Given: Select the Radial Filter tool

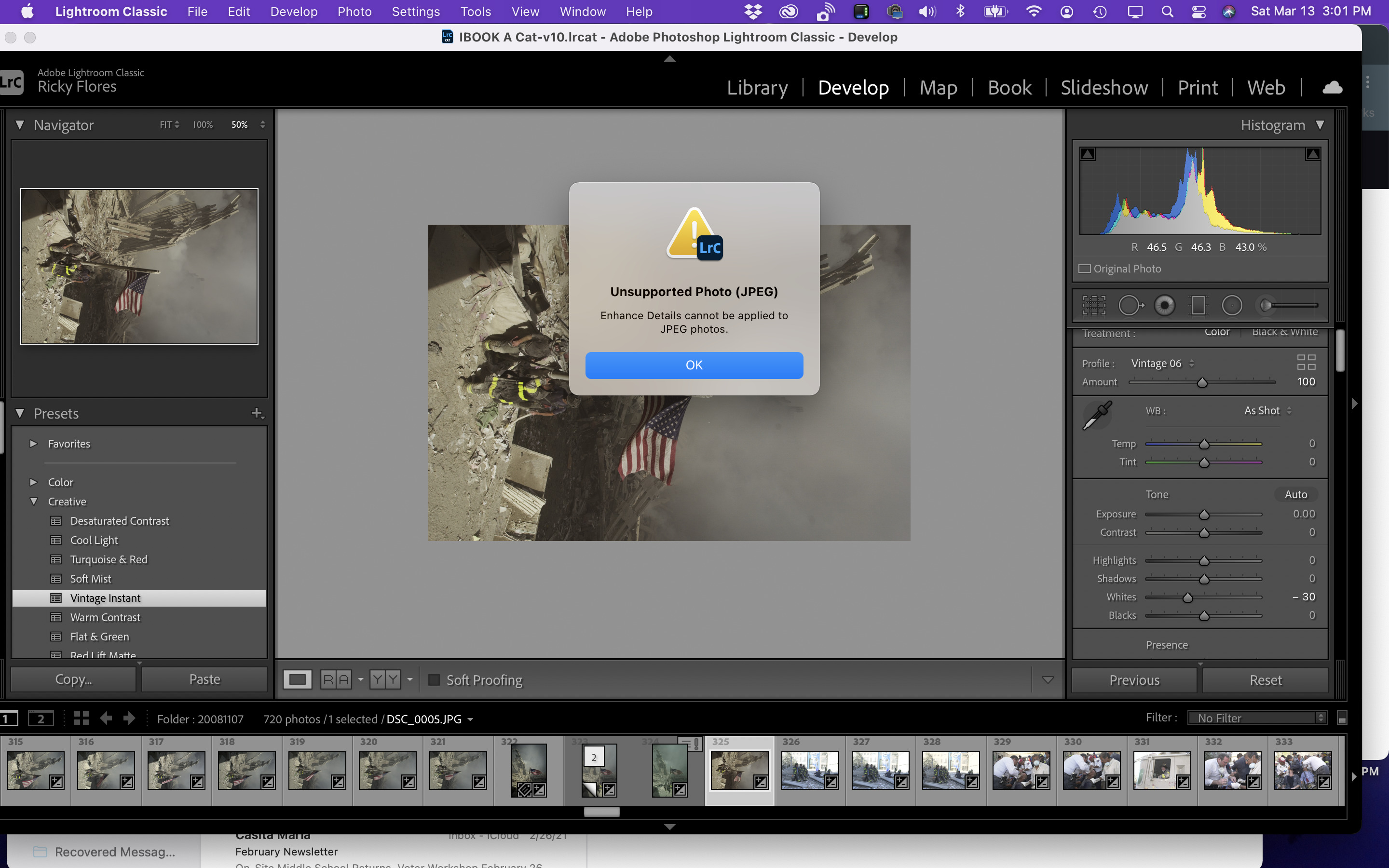Looking at the screenshot, I should [x=1232, y=305].
